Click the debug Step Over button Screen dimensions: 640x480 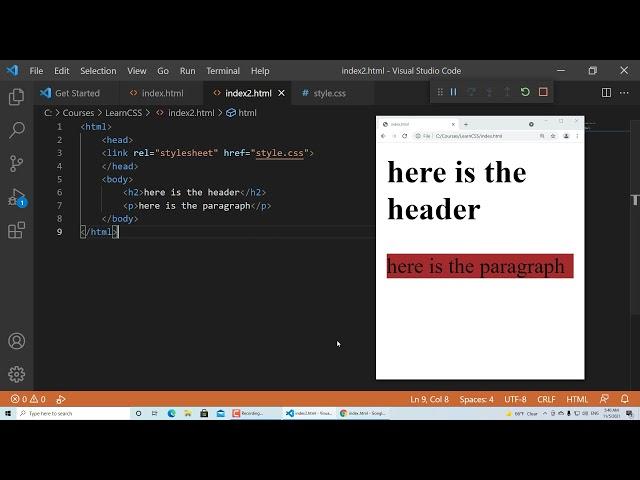coord(471,92)
